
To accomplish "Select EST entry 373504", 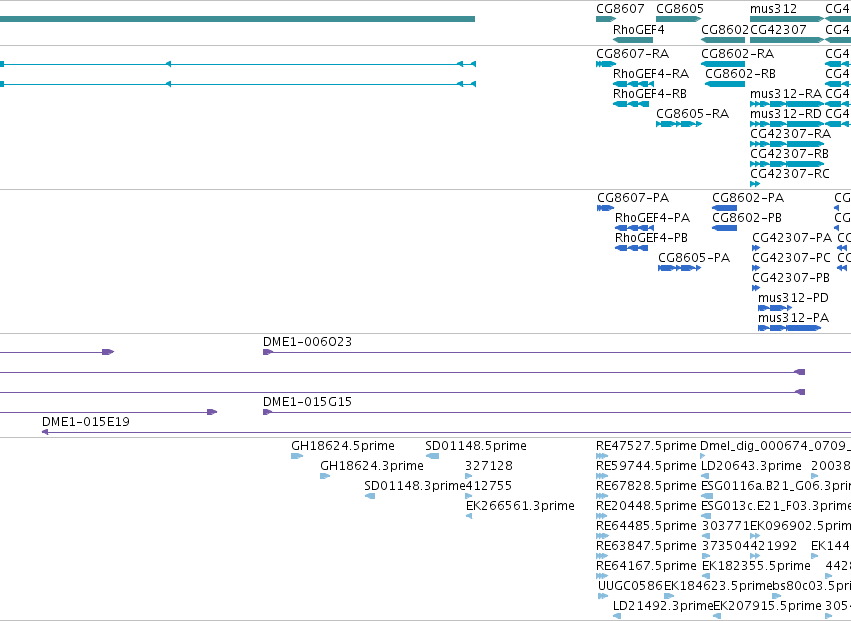I will click(726, 546).
